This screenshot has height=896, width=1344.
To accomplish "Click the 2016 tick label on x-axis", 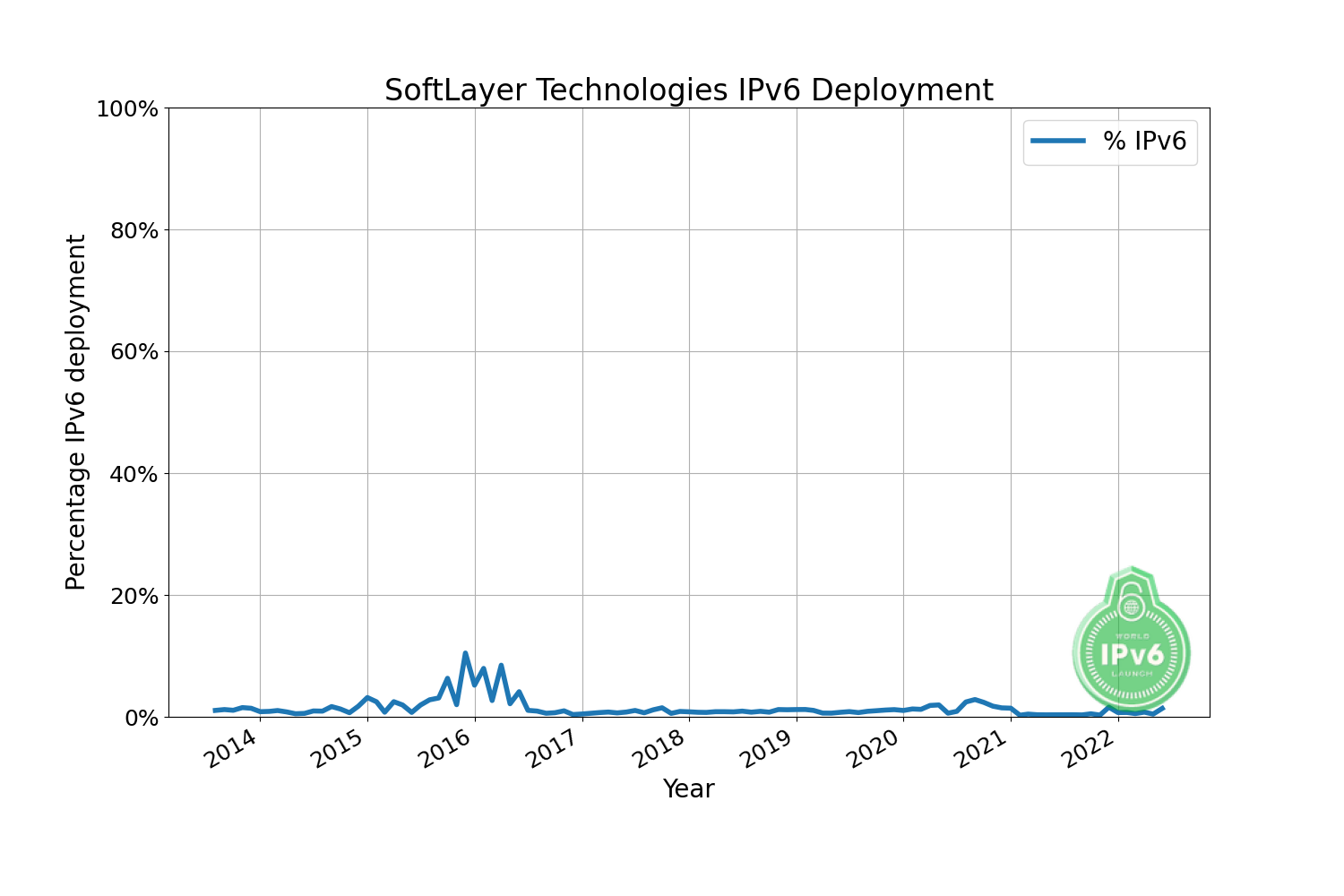I will coord(445,749).
